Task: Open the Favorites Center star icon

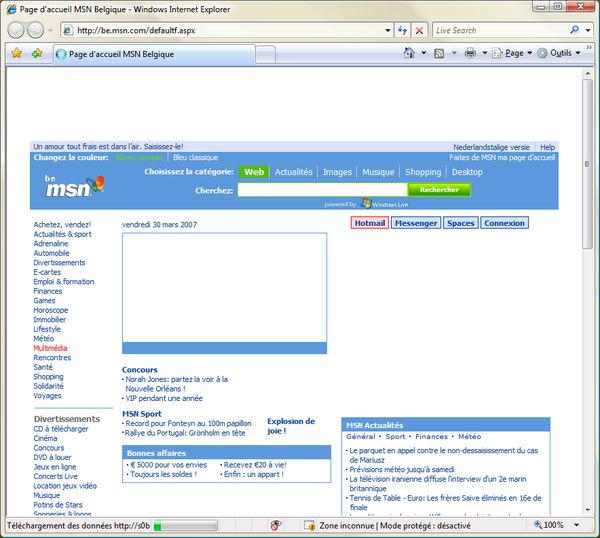Action: 17,53
